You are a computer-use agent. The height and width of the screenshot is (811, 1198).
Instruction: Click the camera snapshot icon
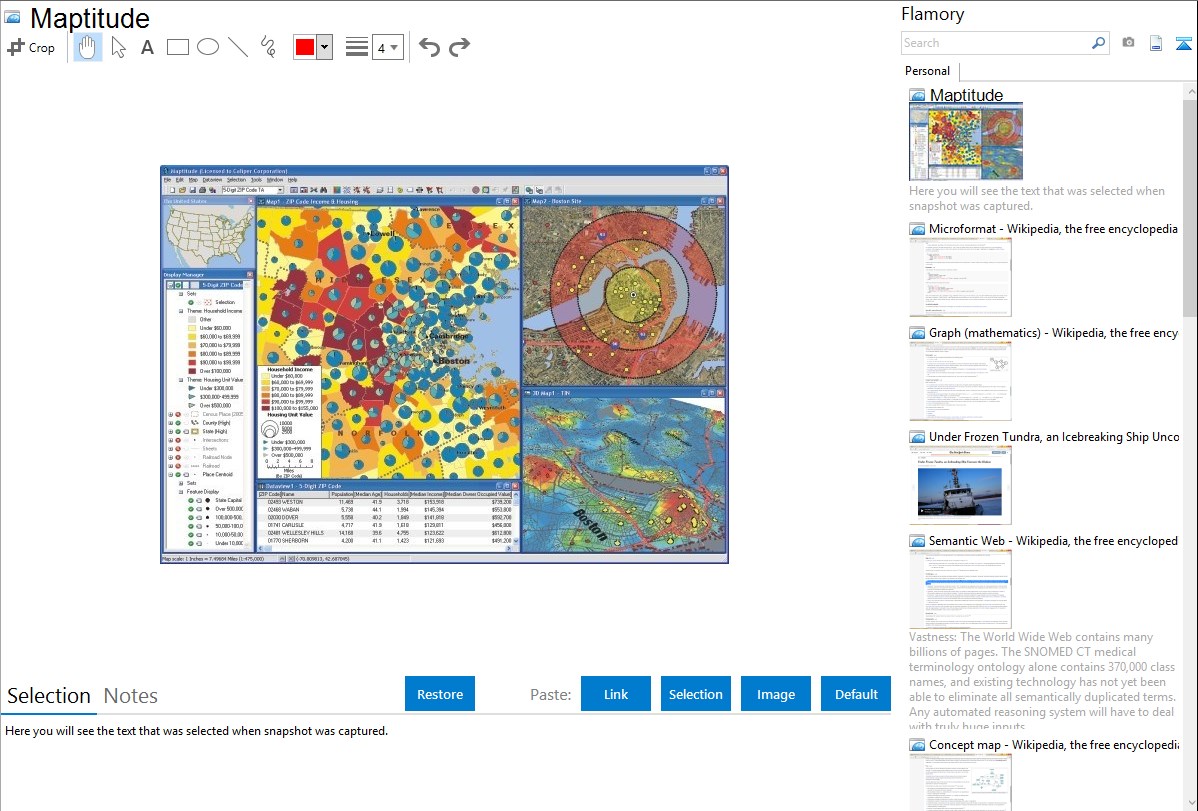pos(1128,43)
